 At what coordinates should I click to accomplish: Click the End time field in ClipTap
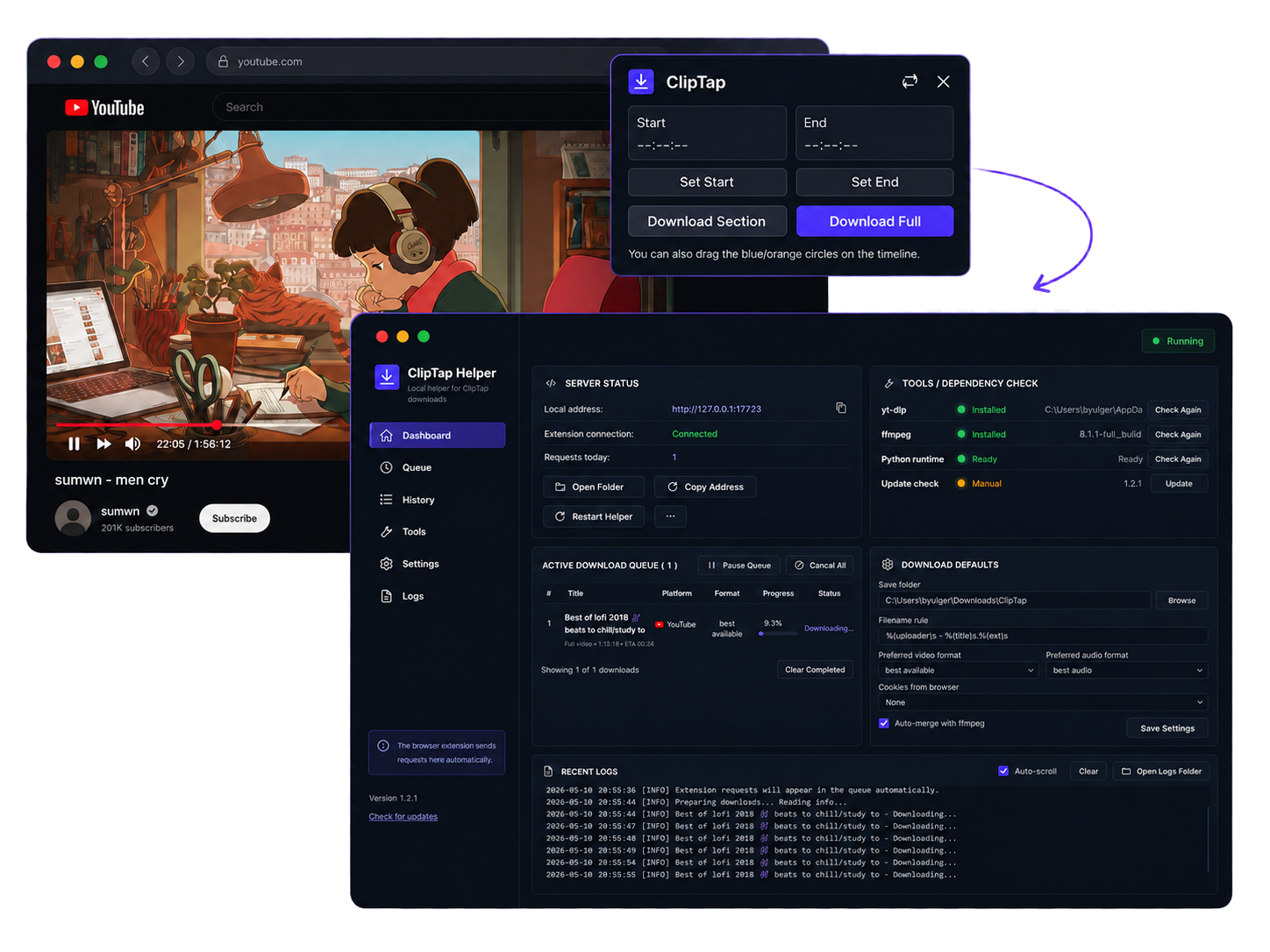874,133
